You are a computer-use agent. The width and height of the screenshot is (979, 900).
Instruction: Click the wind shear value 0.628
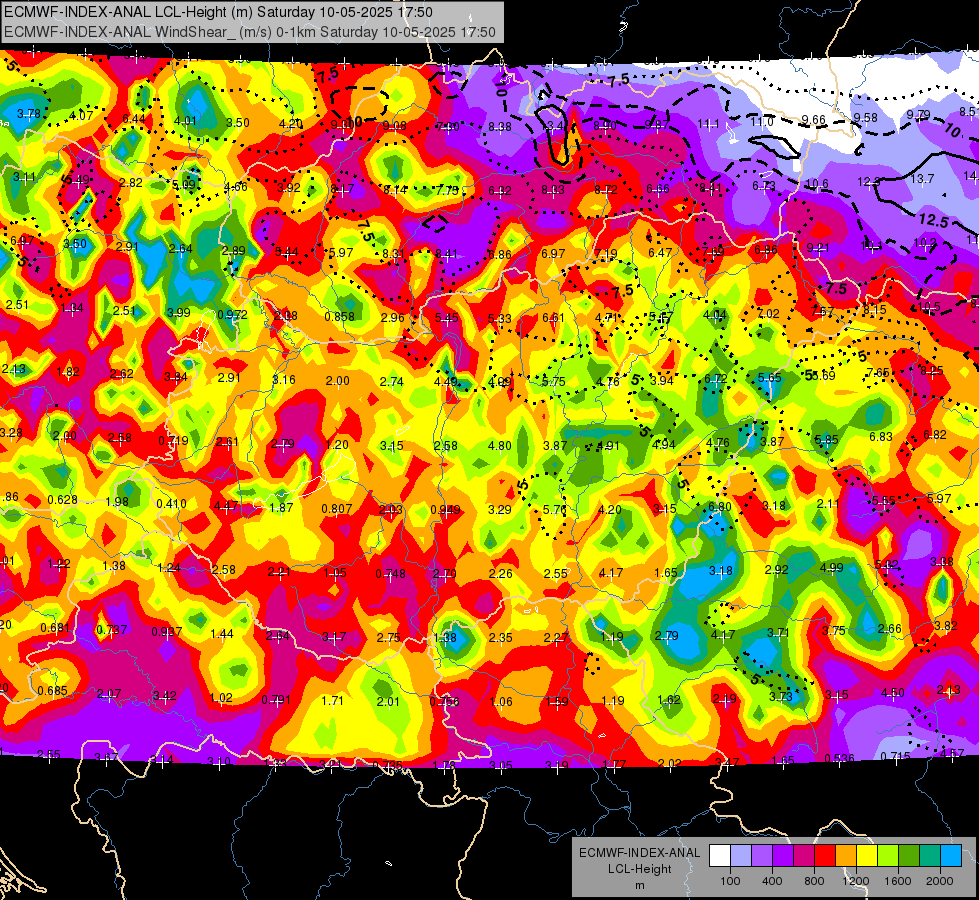(62, 500)
